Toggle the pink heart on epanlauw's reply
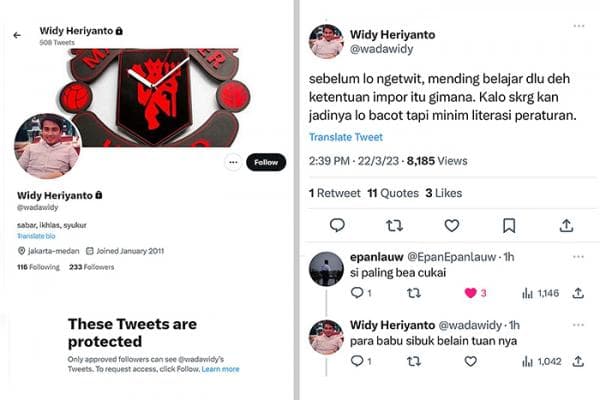The height and width of the screenshot is (400, 600). [470, 293]
